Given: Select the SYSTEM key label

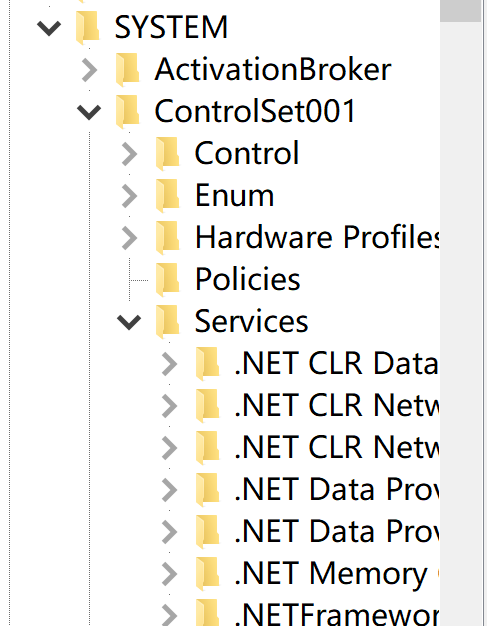Looking at the screenshot, I should click(x=171, y=27).
